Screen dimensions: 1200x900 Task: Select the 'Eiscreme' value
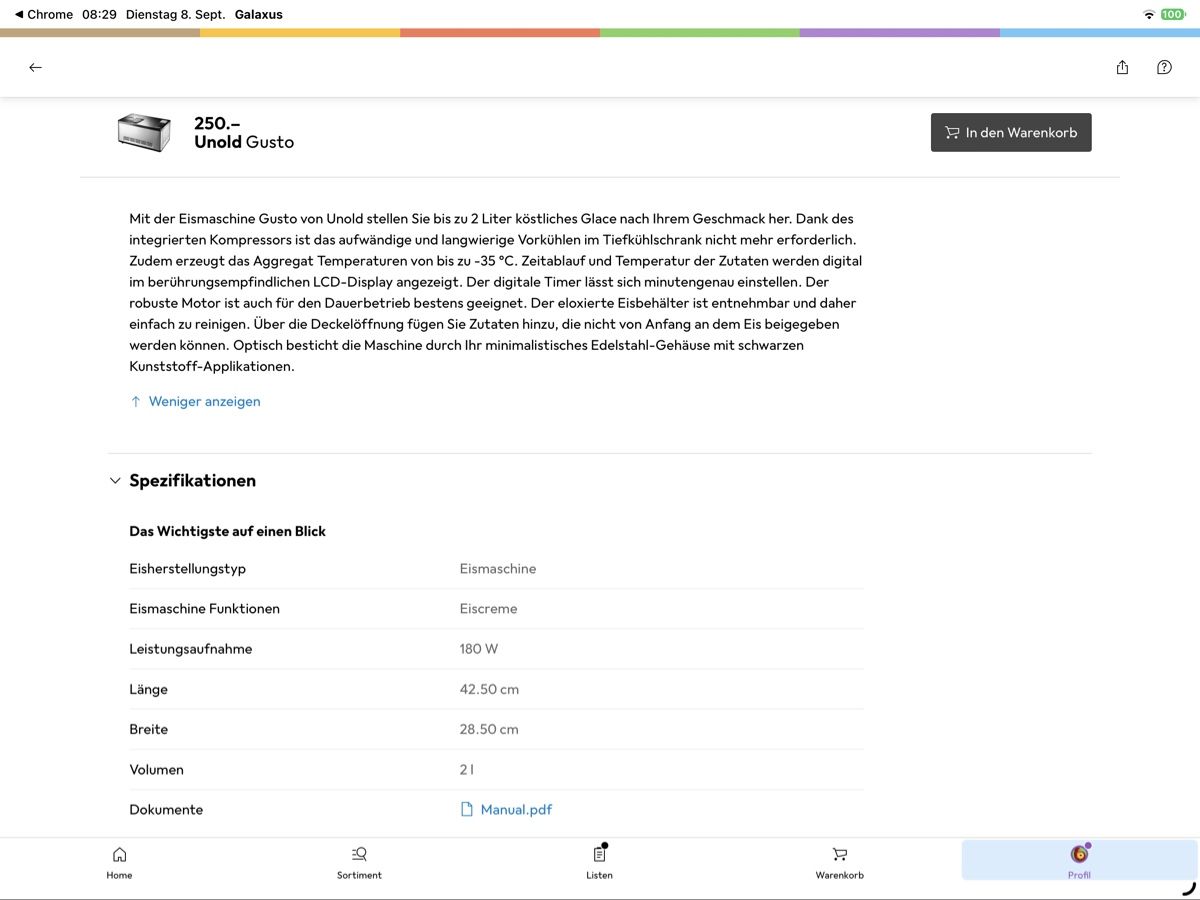(x=488, y=608)
